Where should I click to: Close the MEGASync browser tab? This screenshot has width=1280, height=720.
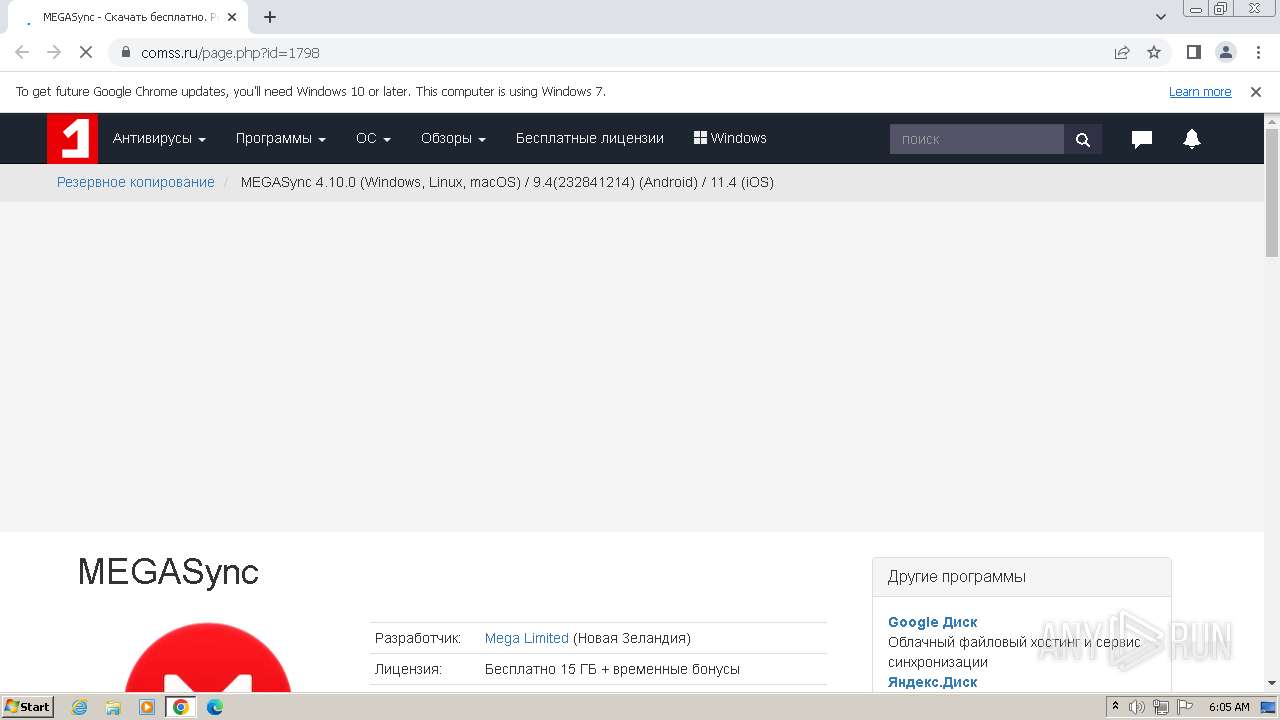[232, 17]
